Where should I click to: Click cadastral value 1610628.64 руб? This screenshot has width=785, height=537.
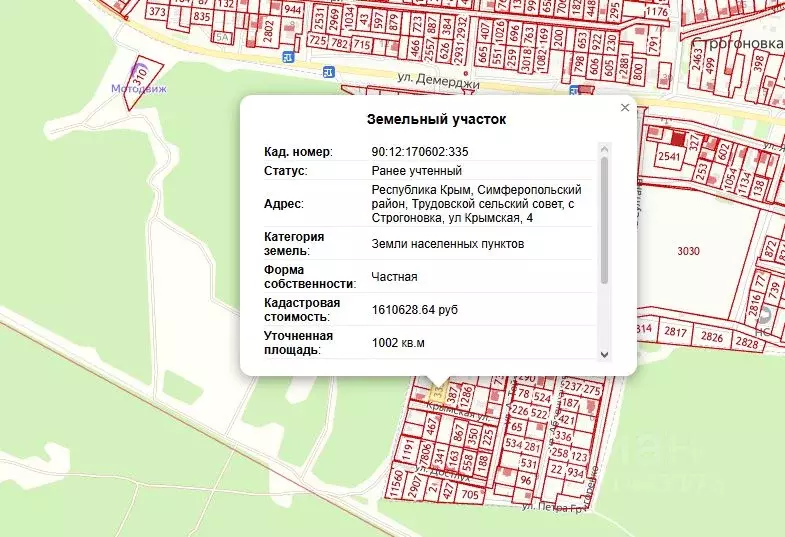pos(415,310)
